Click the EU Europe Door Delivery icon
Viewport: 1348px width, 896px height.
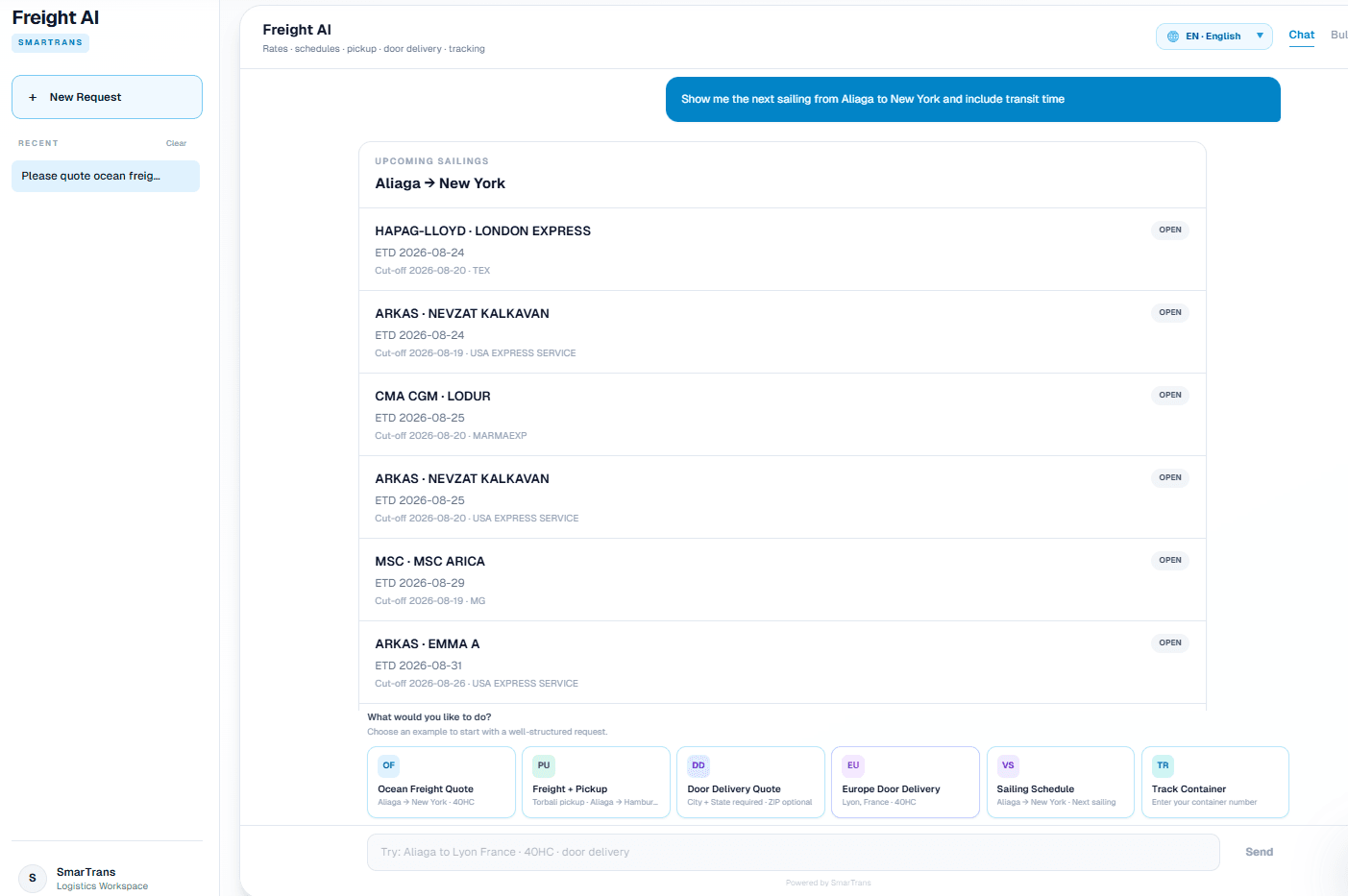click(x=853, y=765)
